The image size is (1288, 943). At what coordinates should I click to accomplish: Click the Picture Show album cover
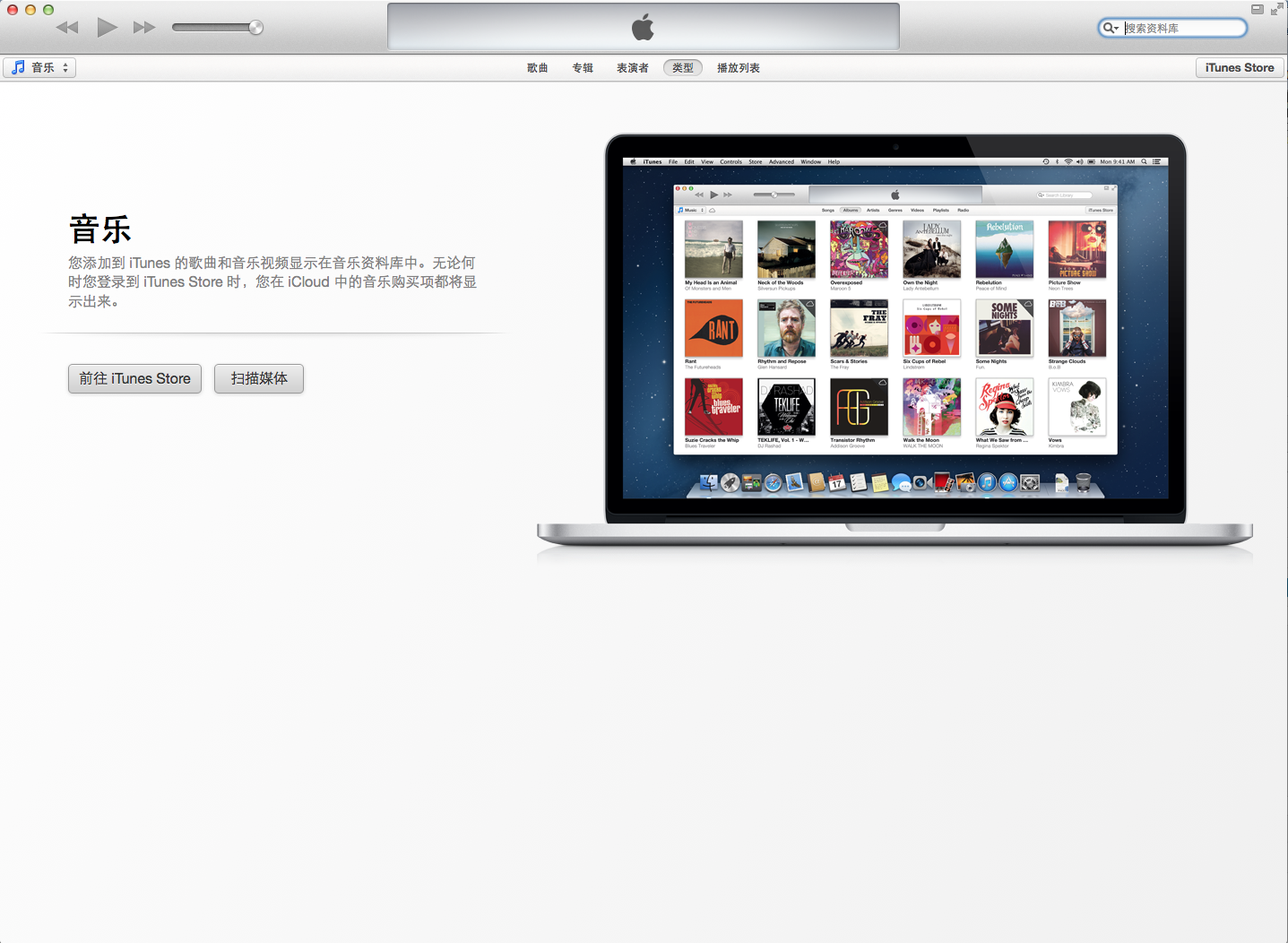1077,249
